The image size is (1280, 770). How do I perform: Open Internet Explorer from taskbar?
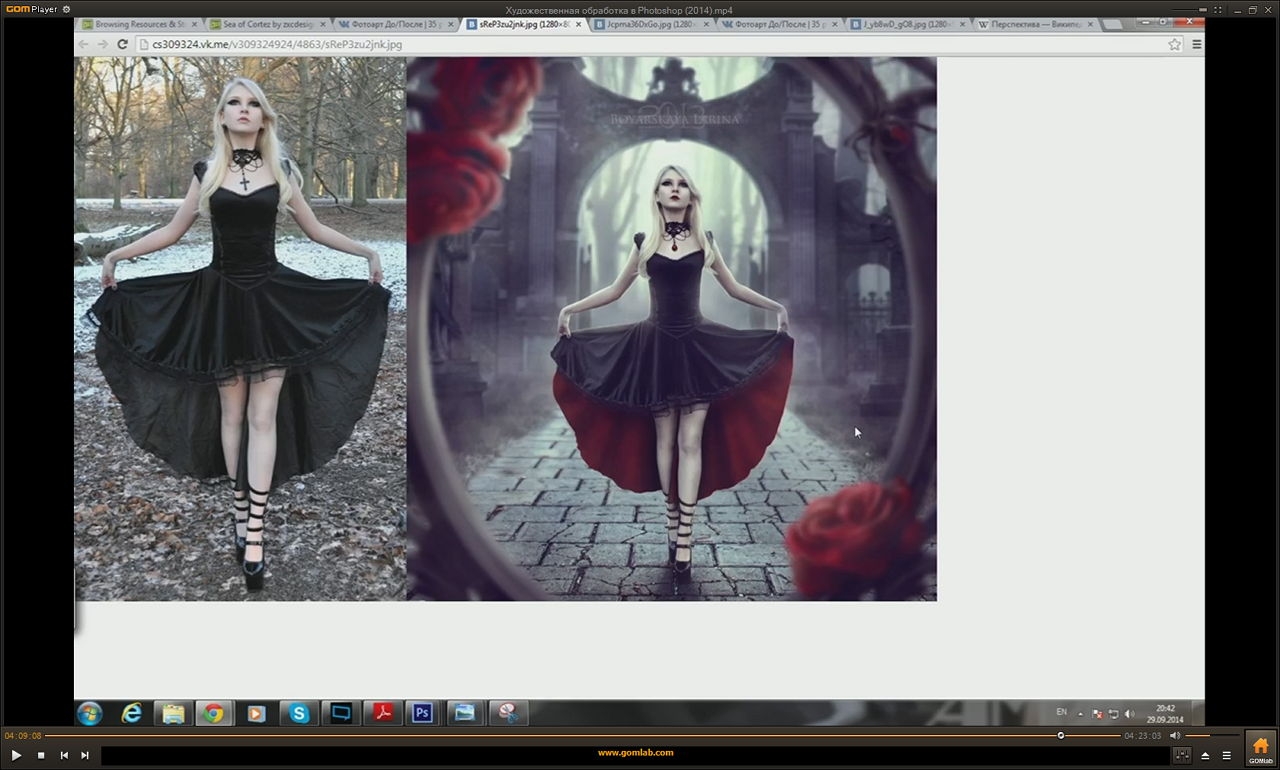(x=131, y=713)
